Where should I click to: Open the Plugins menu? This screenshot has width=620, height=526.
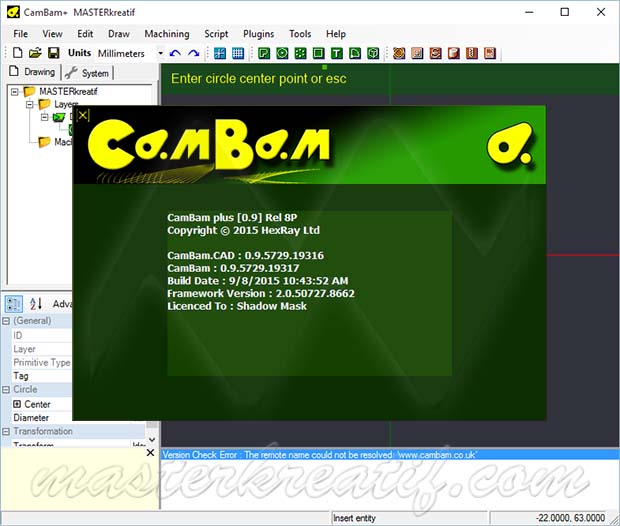click(259, 34)
